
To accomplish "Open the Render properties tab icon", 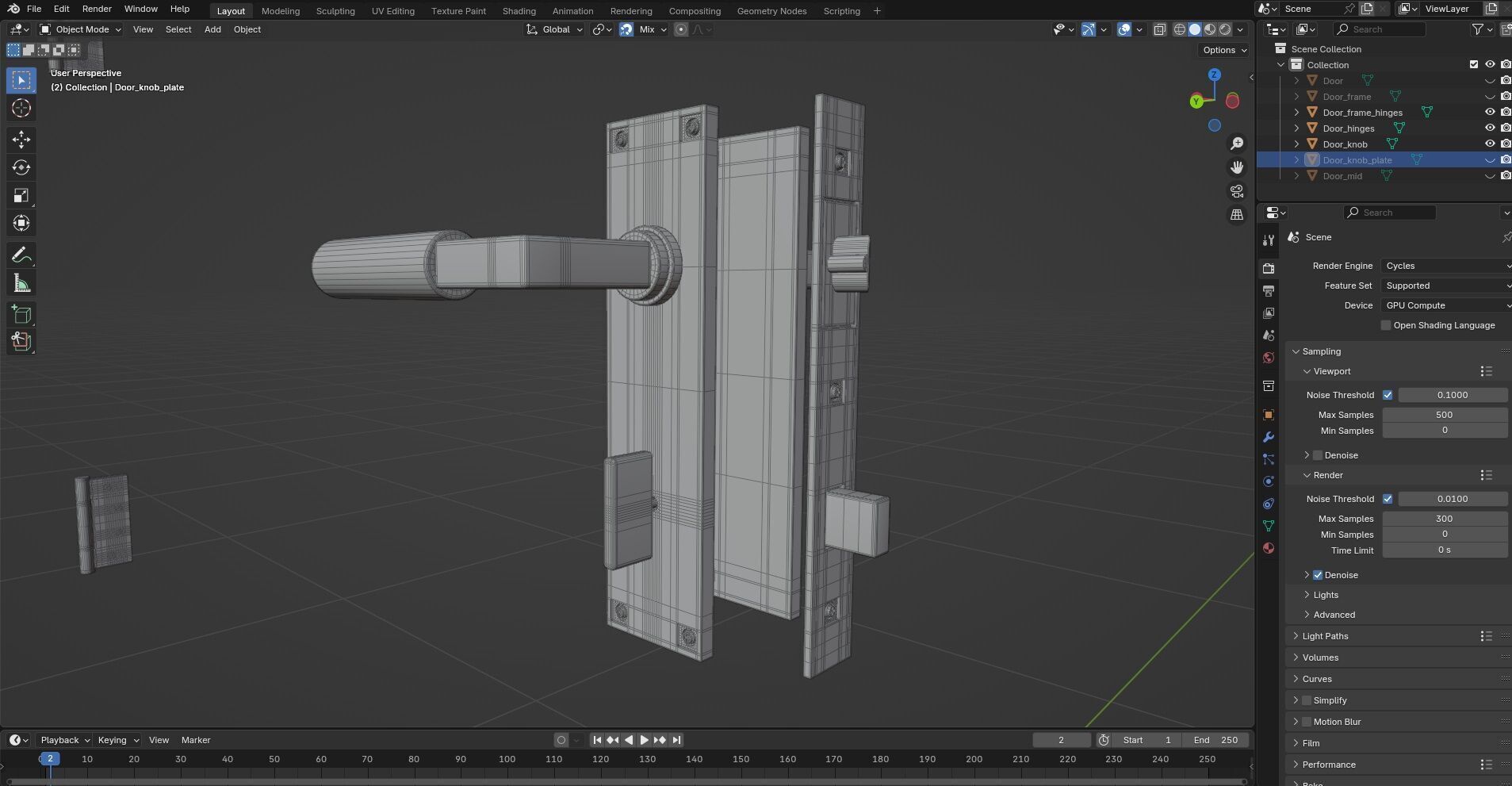I will (x=1269, y=269).
